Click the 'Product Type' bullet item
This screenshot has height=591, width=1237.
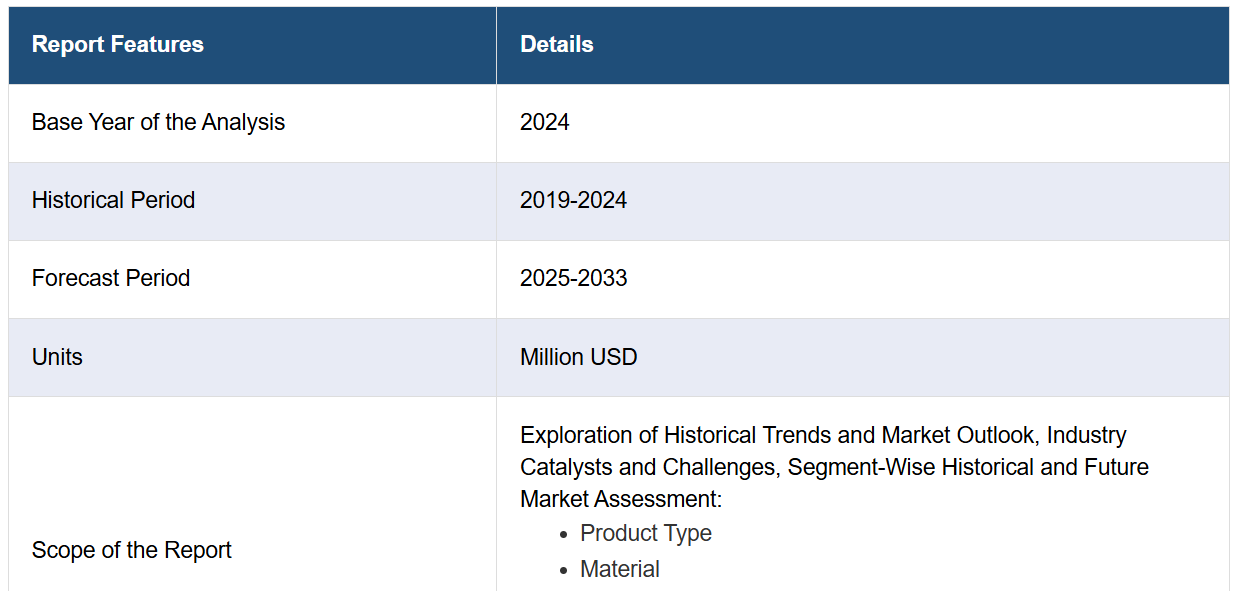pos(646,533)
